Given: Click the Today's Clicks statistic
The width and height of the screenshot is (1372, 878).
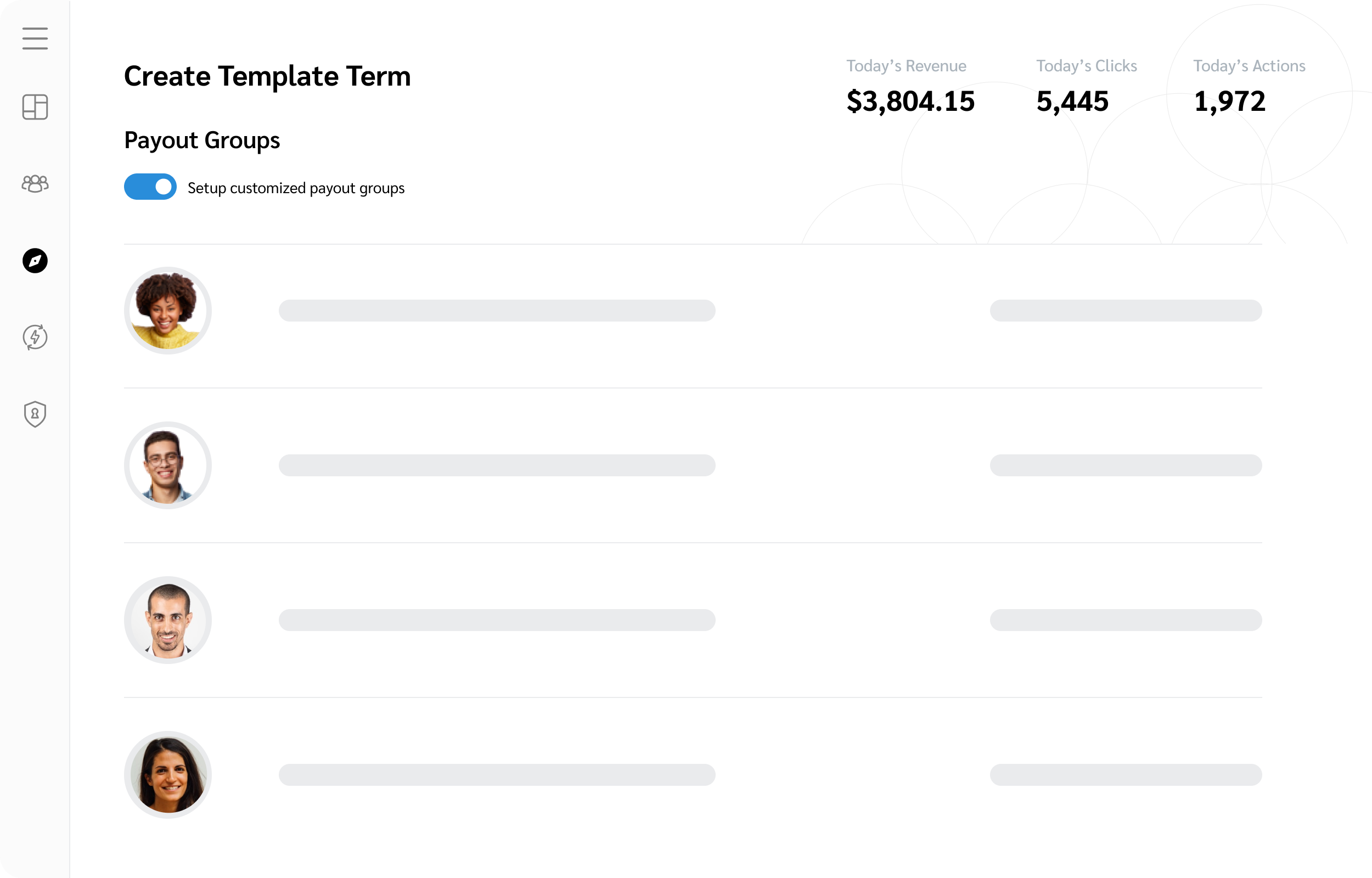Looking at the screenshot, I should (x=1073, y=101).
